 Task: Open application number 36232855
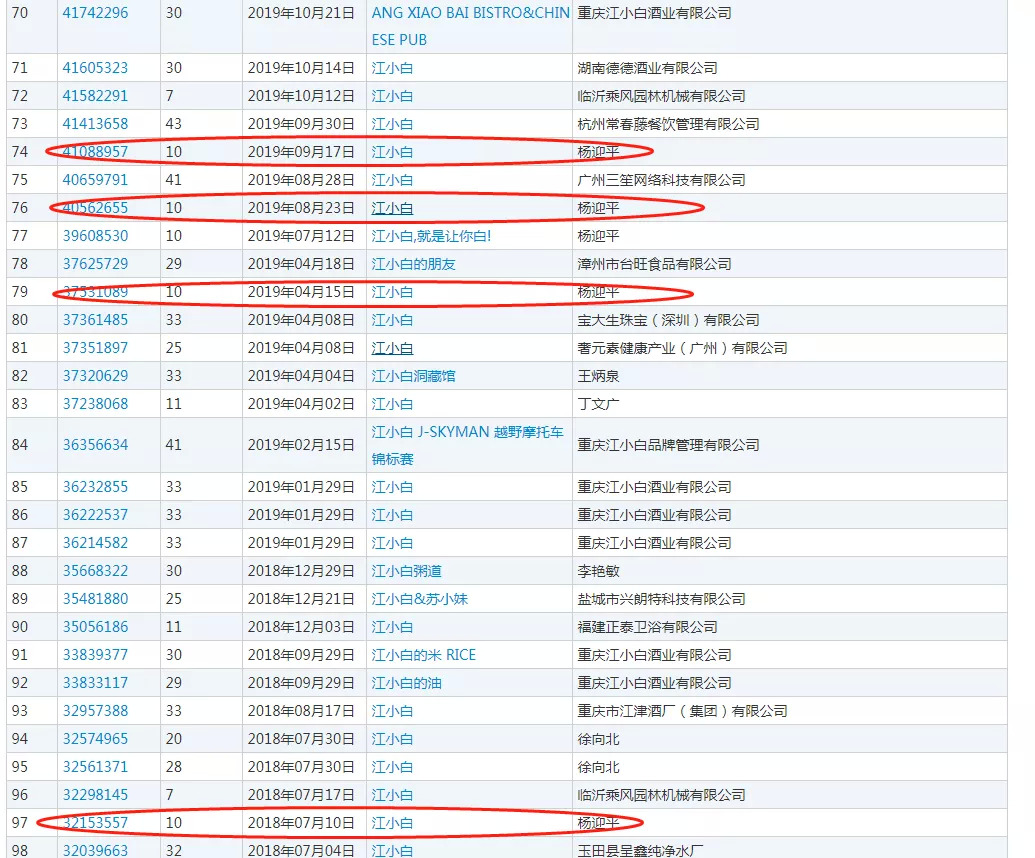pos(95,487)
